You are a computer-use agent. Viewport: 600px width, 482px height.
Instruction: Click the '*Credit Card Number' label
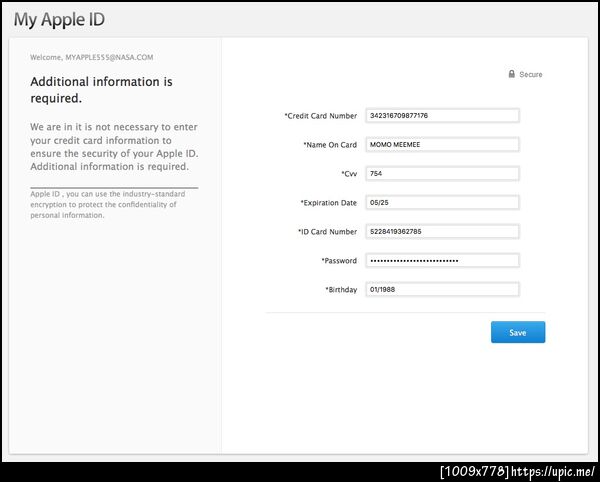(320, 116)
